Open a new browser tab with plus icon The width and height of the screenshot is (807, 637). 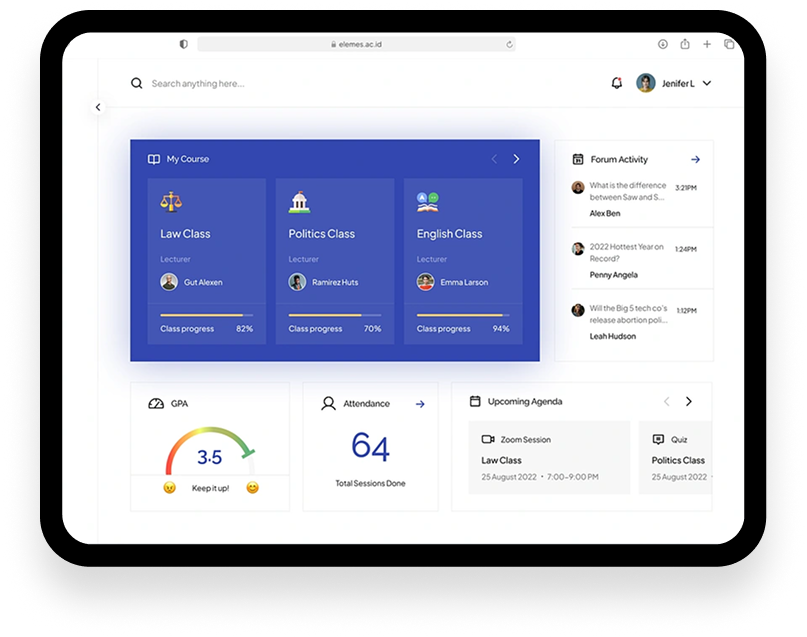click(707, 44)
